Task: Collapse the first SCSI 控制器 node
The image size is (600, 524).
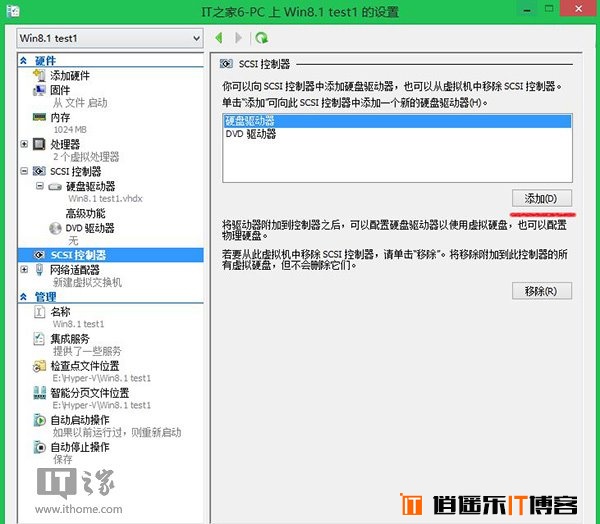Action: 24,171
